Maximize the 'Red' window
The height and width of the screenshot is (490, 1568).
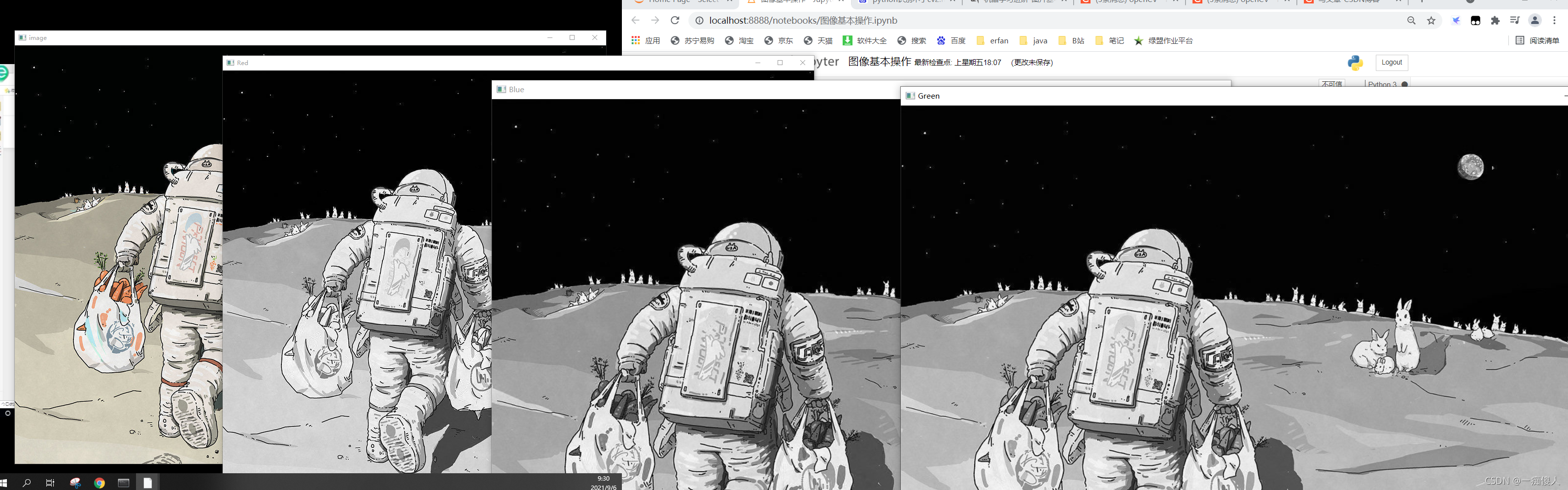coord(781,63)
